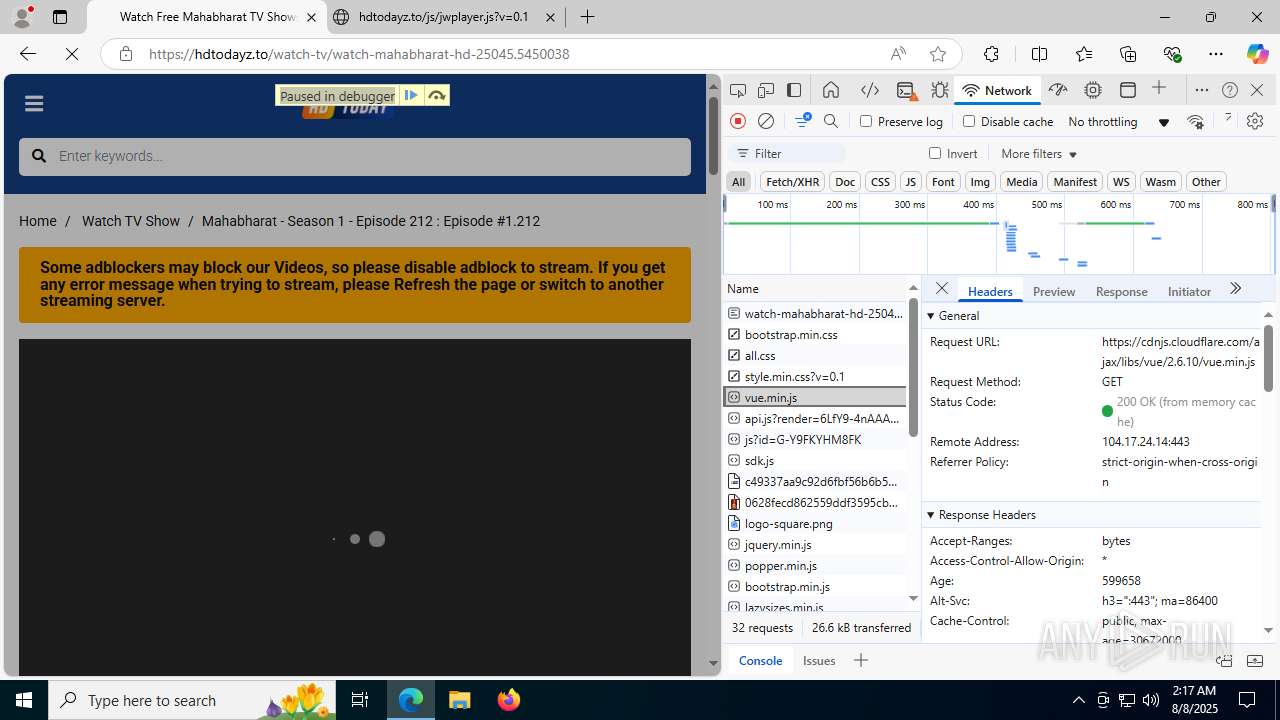Image resolution: width=1280 pixels, height=720 pixels.
Task: Filter requests by WS type
Action: [1121, 181]
